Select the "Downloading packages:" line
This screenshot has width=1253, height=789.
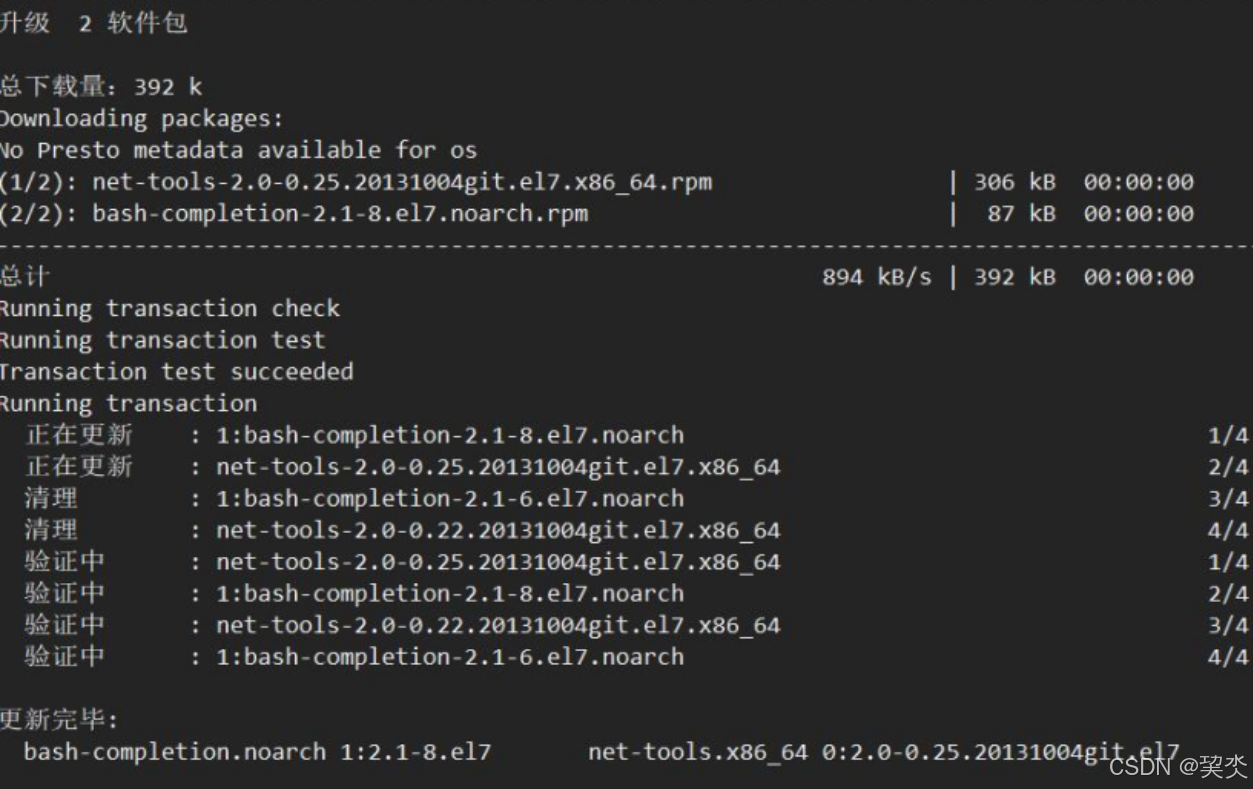141,119
